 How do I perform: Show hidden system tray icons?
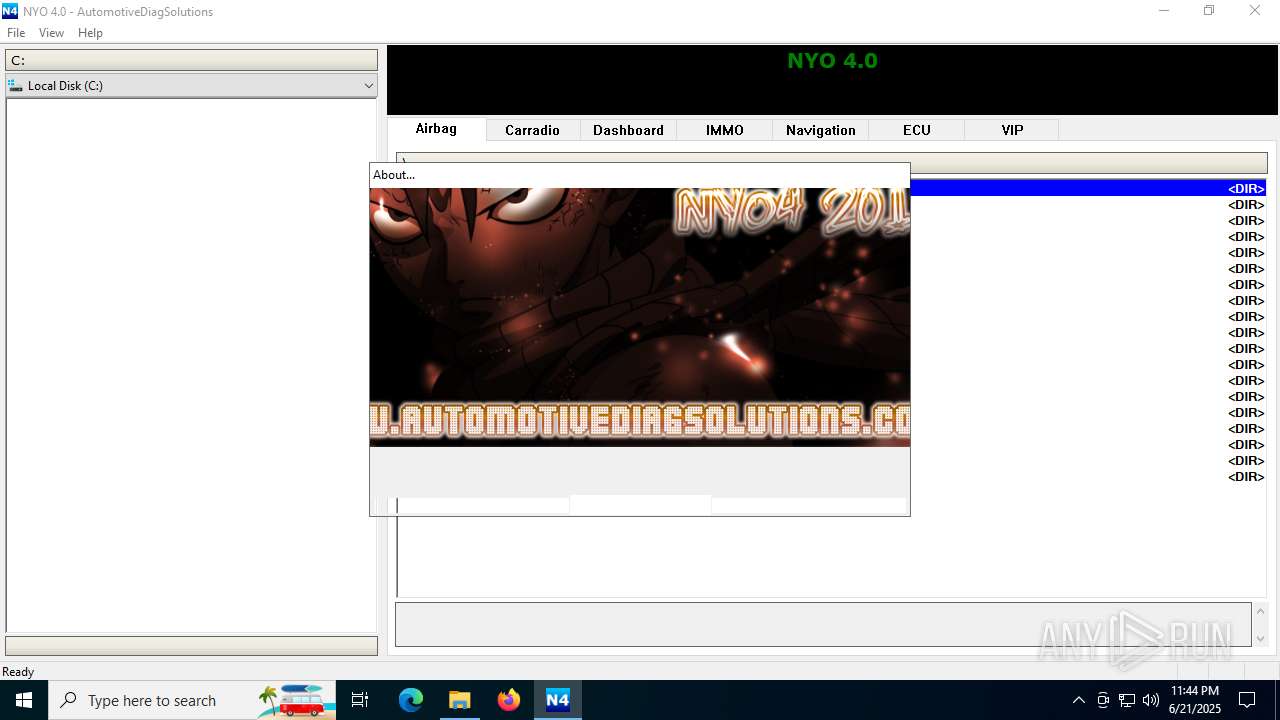(1078, 700)
